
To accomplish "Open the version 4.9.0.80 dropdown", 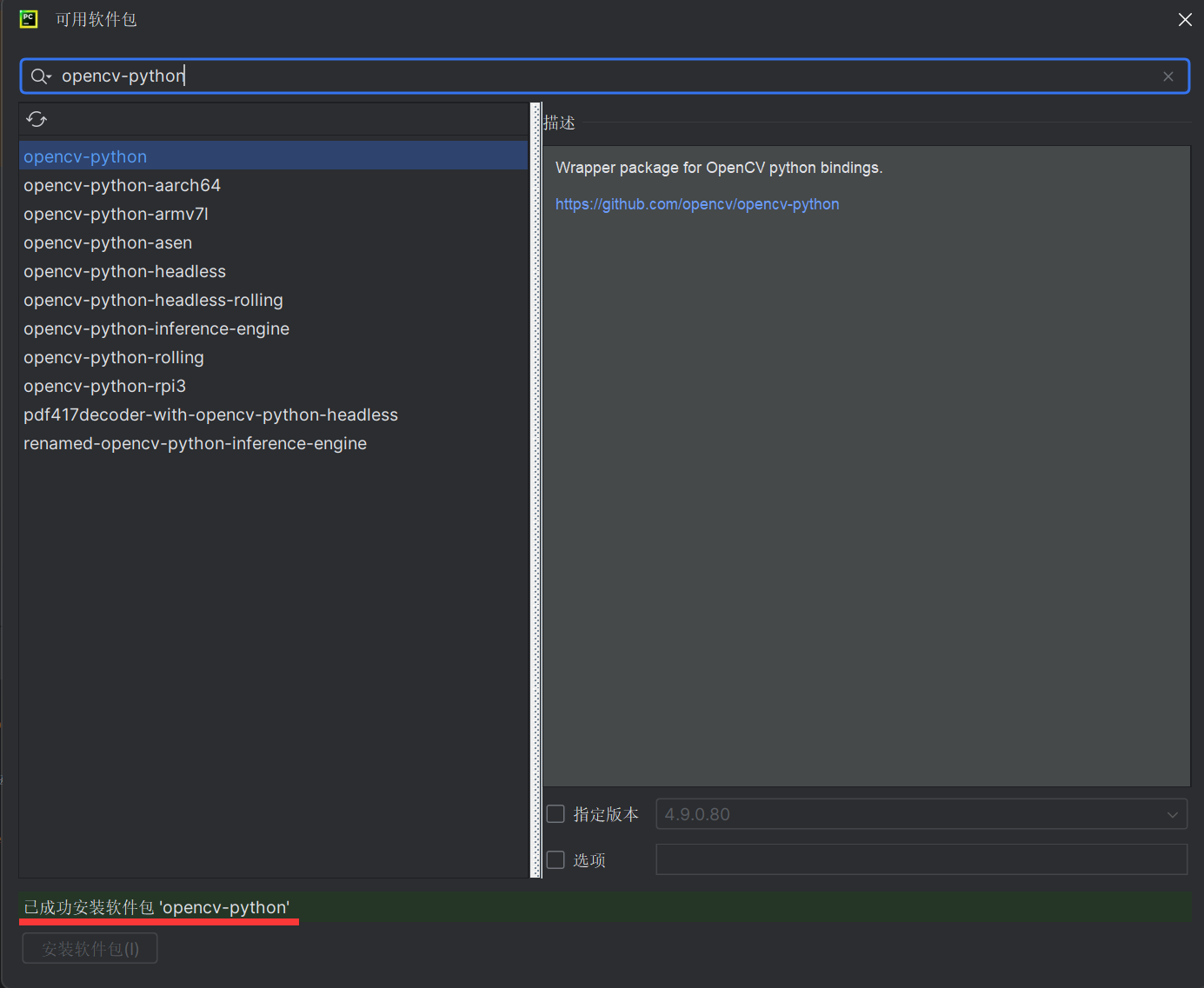I will [x=921, y=814].
